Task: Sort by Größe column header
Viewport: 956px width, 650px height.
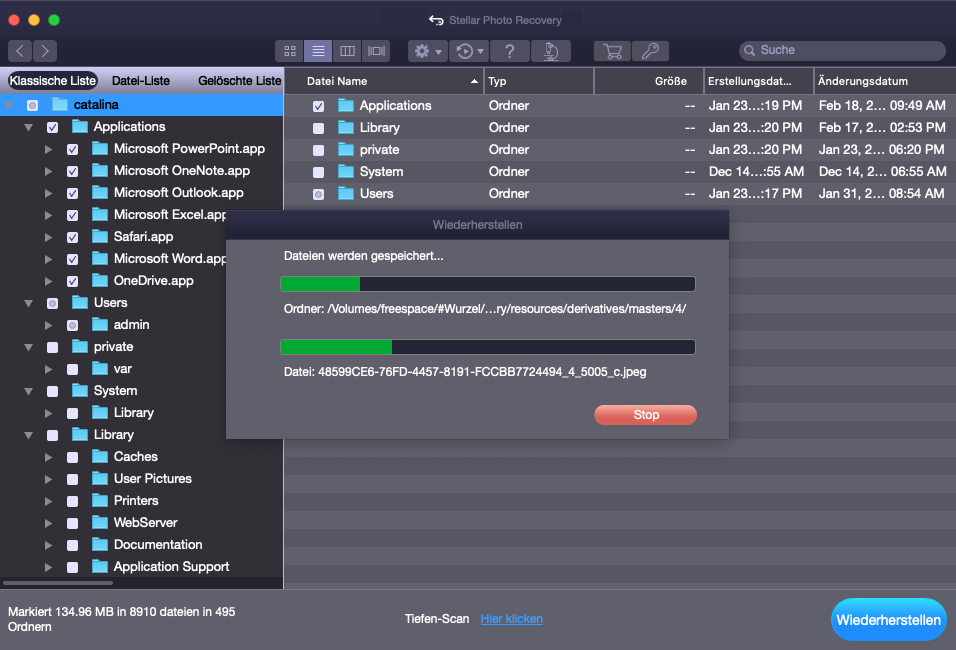Action: [649, 81]
